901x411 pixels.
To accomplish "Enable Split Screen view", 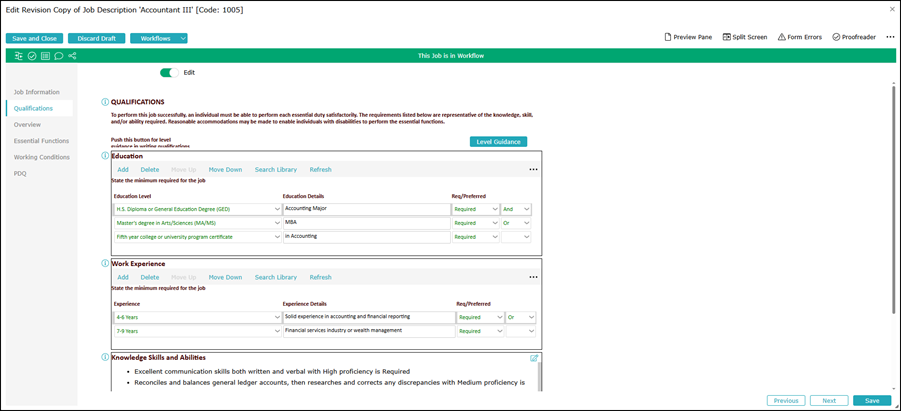I will pos(745,37).
